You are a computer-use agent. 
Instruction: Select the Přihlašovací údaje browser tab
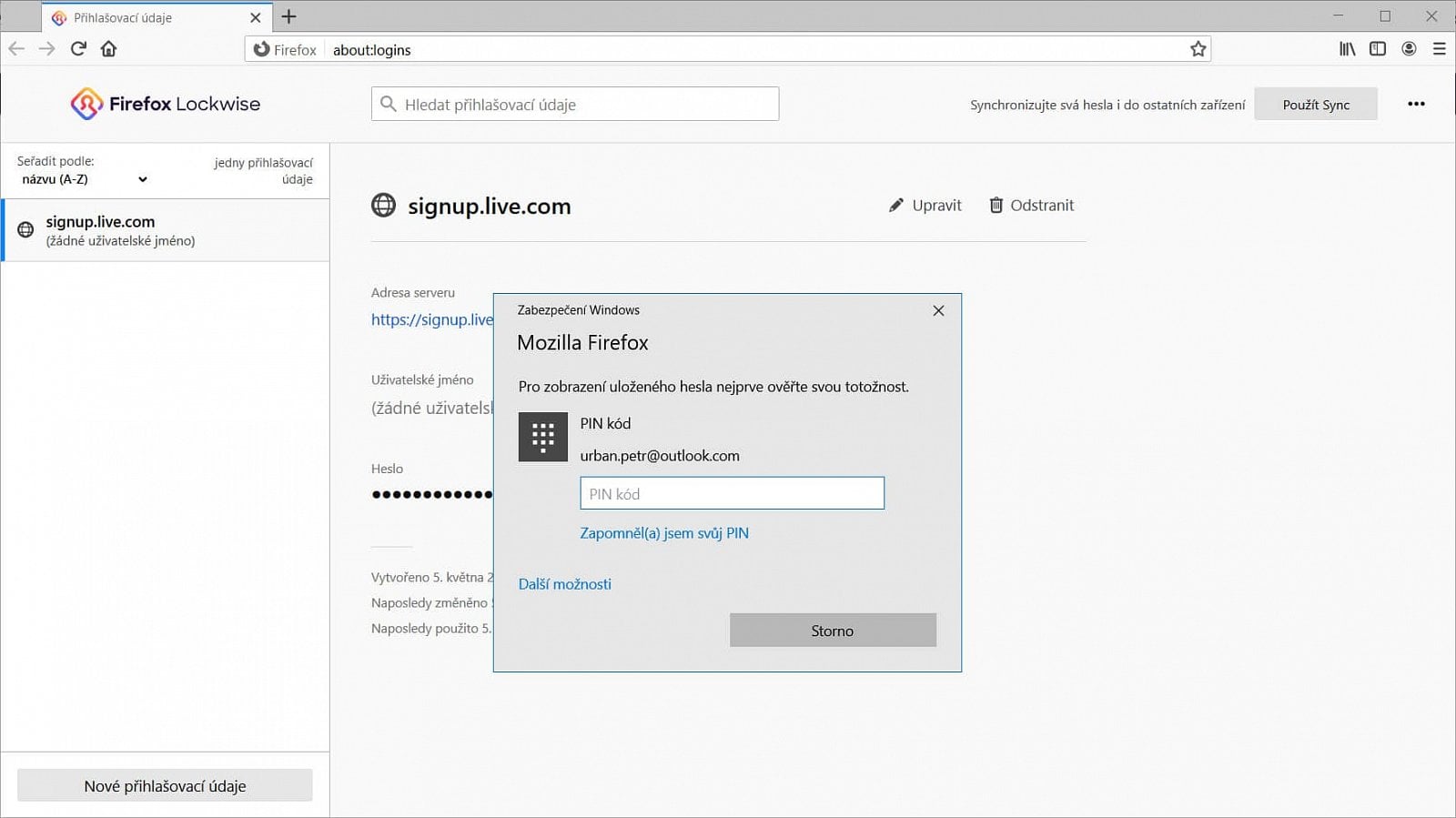(x=157, y=17)
